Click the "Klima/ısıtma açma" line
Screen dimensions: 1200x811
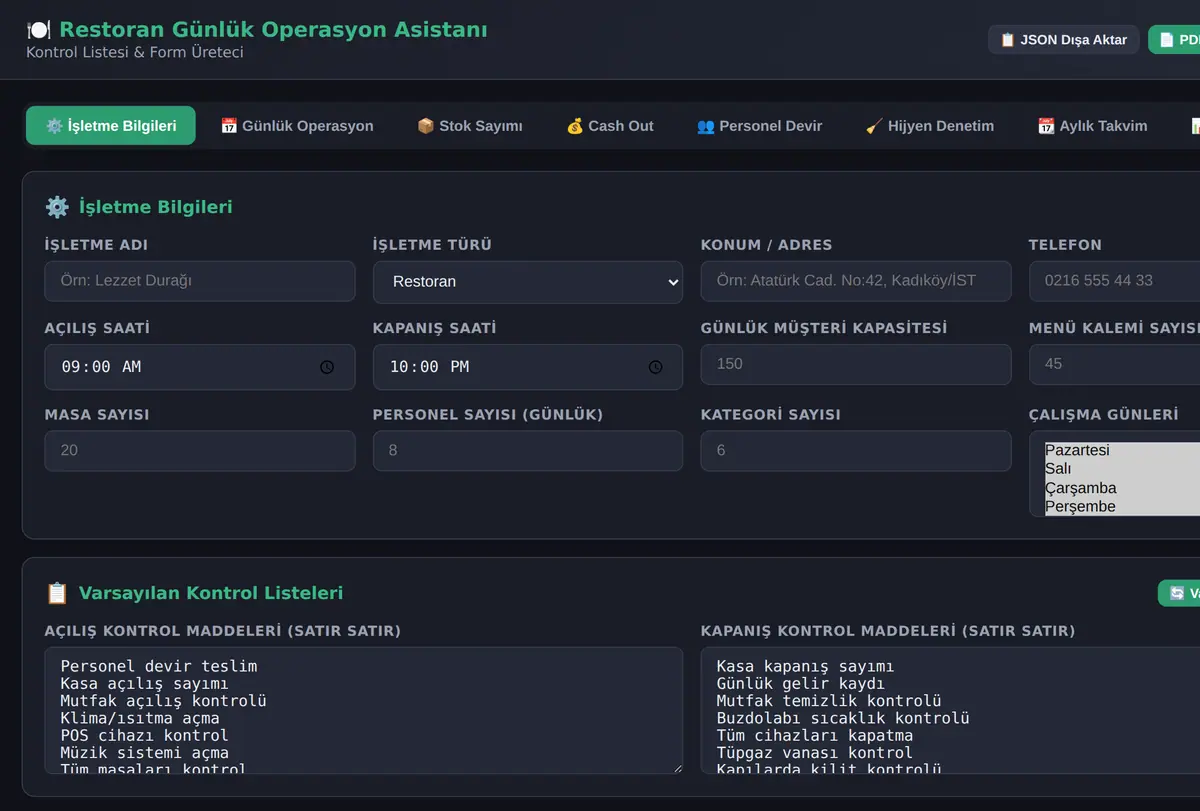[x=140, y=718]
